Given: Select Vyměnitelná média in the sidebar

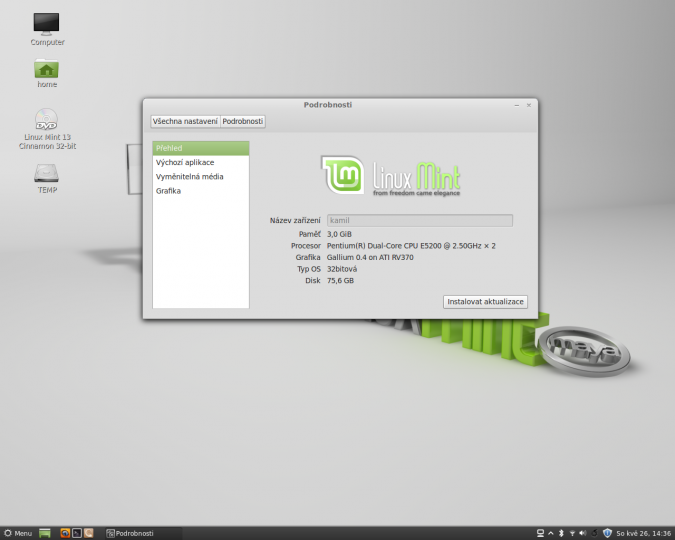Looking at the screenshot, I should click(201, 177).
